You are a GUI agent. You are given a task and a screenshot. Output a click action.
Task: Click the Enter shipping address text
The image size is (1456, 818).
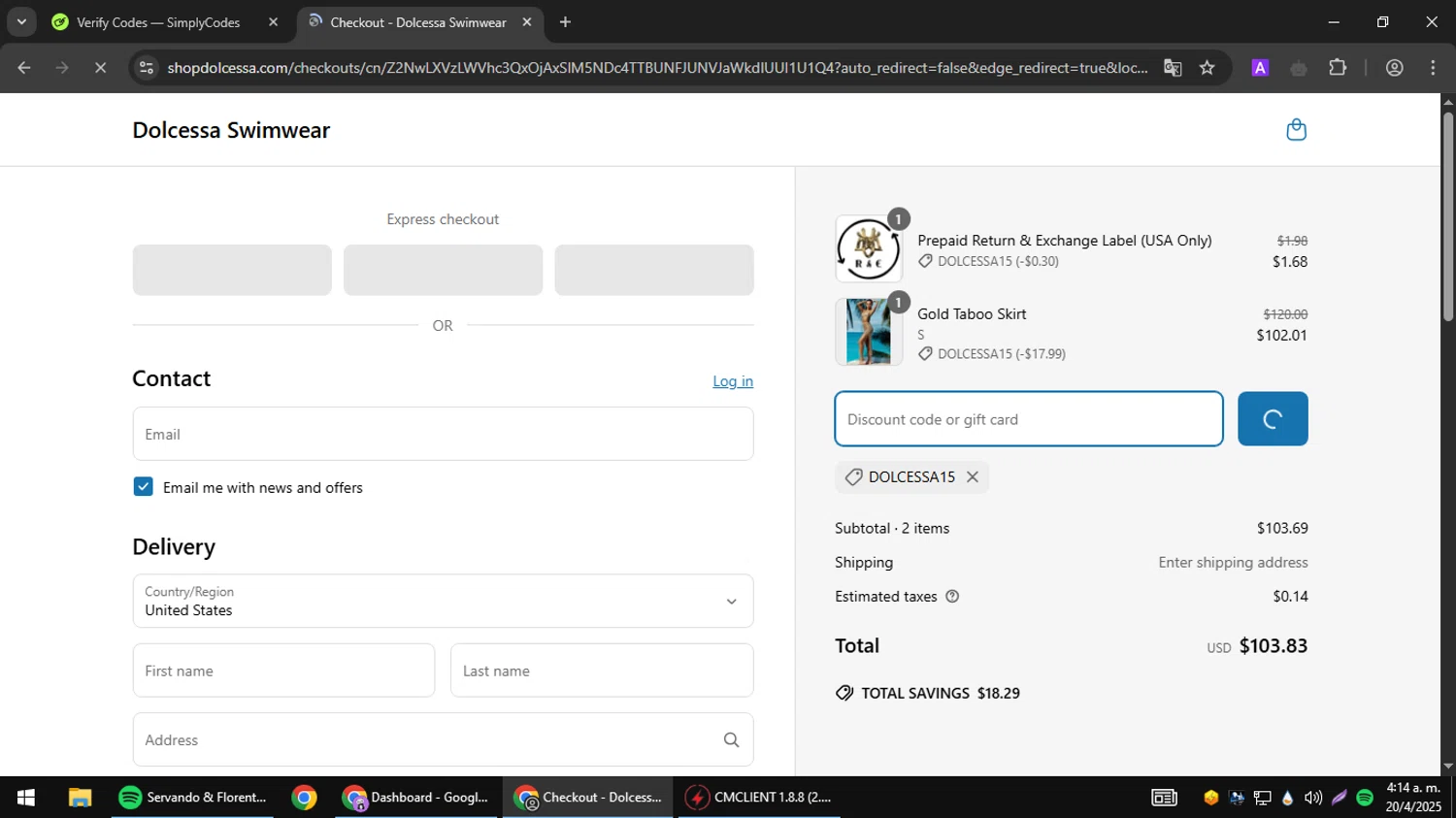pos(1233,562)
